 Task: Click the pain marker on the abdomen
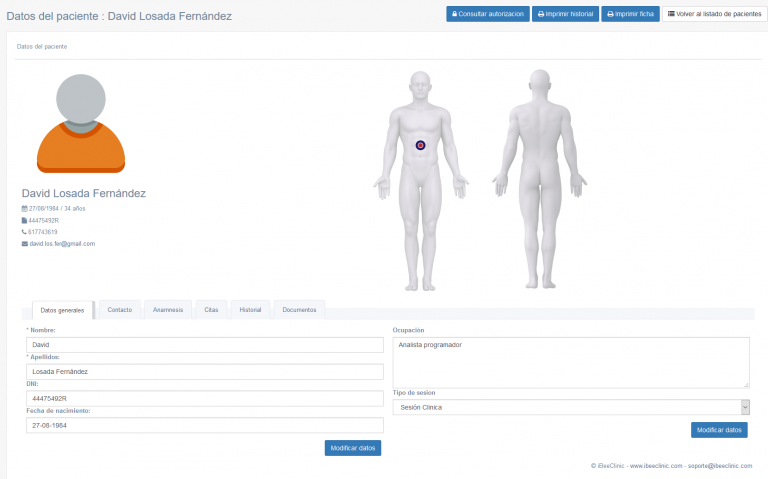(x=421, y=145)
